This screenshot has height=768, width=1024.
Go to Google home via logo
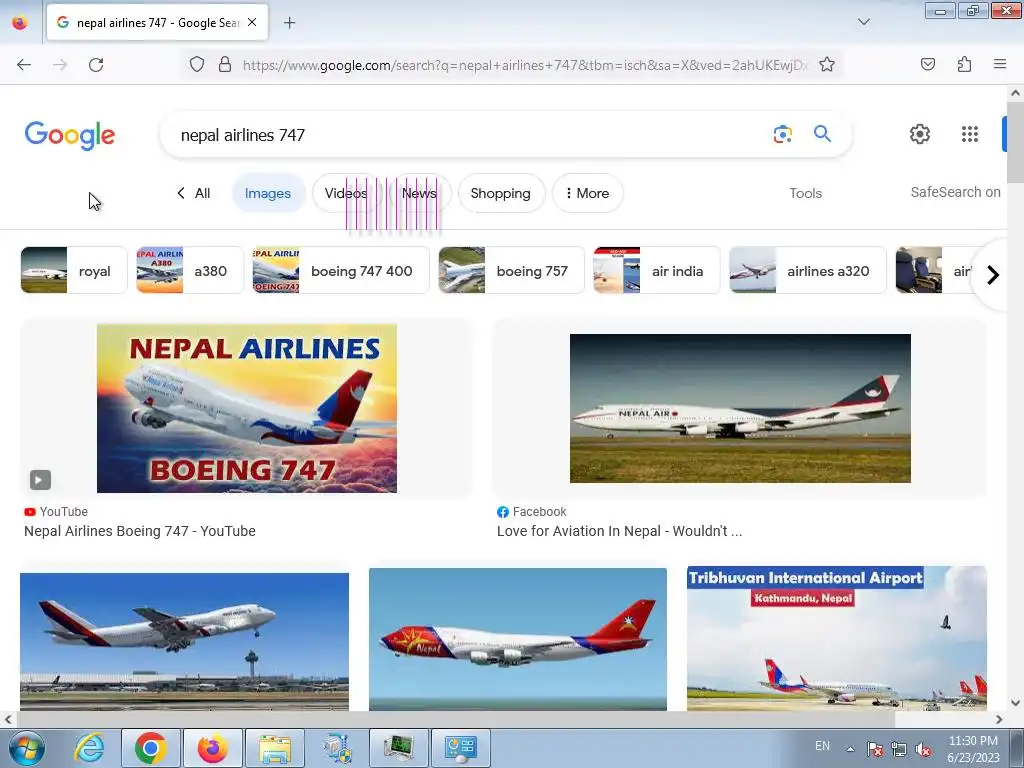(x=70, y=135)
